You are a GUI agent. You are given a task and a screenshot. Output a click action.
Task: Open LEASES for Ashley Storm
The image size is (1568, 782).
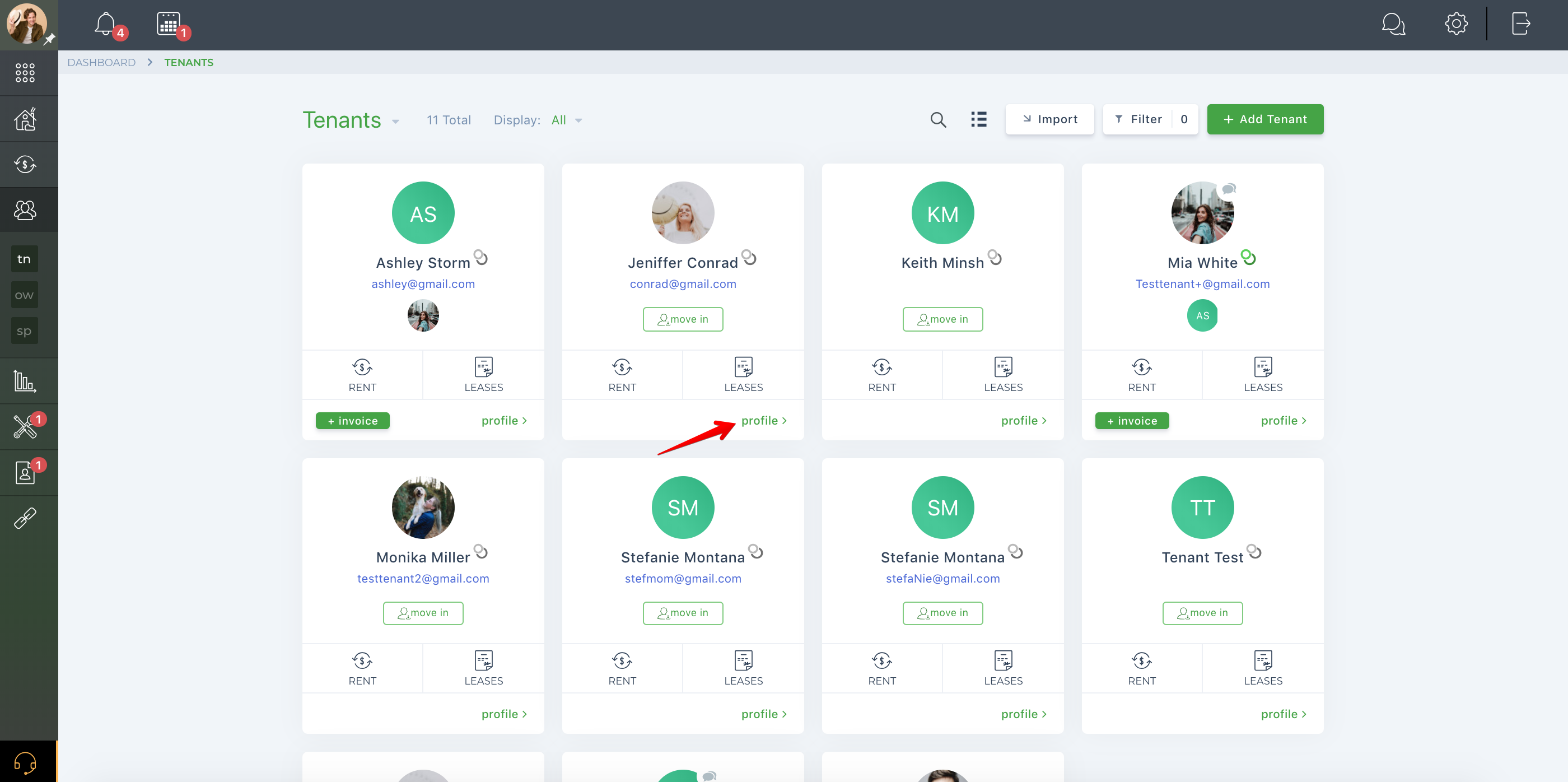tap(483, 375)
